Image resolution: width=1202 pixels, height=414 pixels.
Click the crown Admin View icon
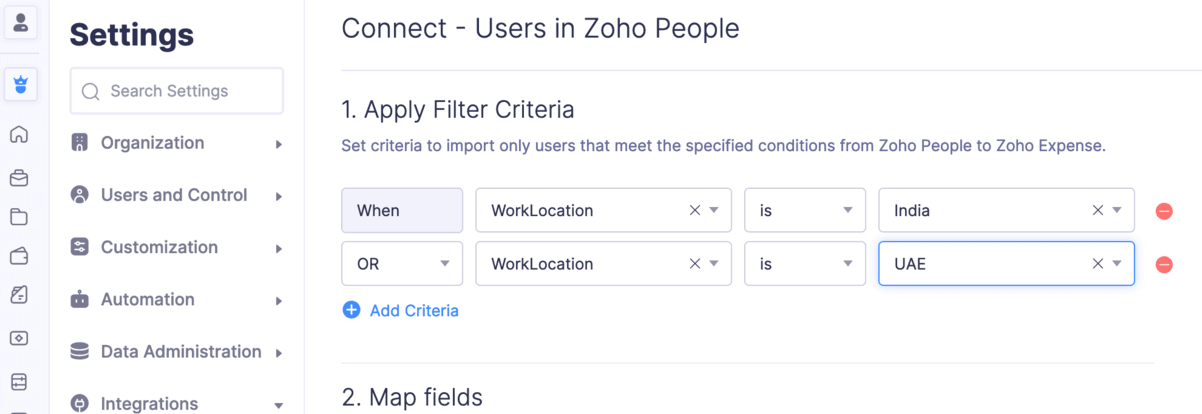point(21,84)
